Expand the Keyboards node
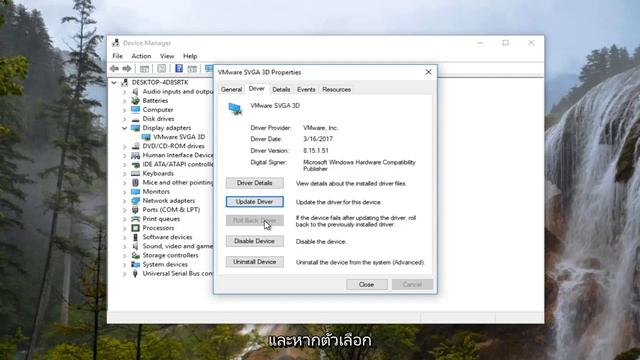Image resolution: width=640 pixels, height=360 pixels. tap(124, 173)
